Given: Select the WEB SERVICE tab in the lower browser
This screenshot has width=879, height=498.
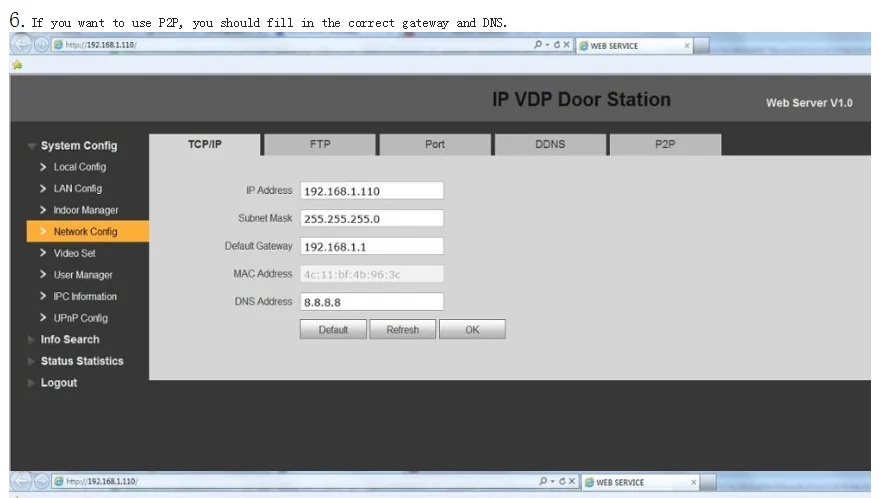Looking at the screenshot, I should pos(639,482).
